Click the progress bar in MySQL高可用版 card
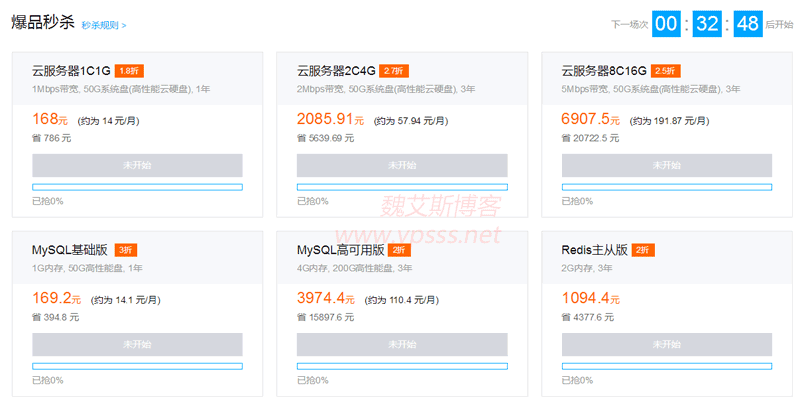Image resolution: width=800 pixels, height=404 pixels. (x=401, y=366)
